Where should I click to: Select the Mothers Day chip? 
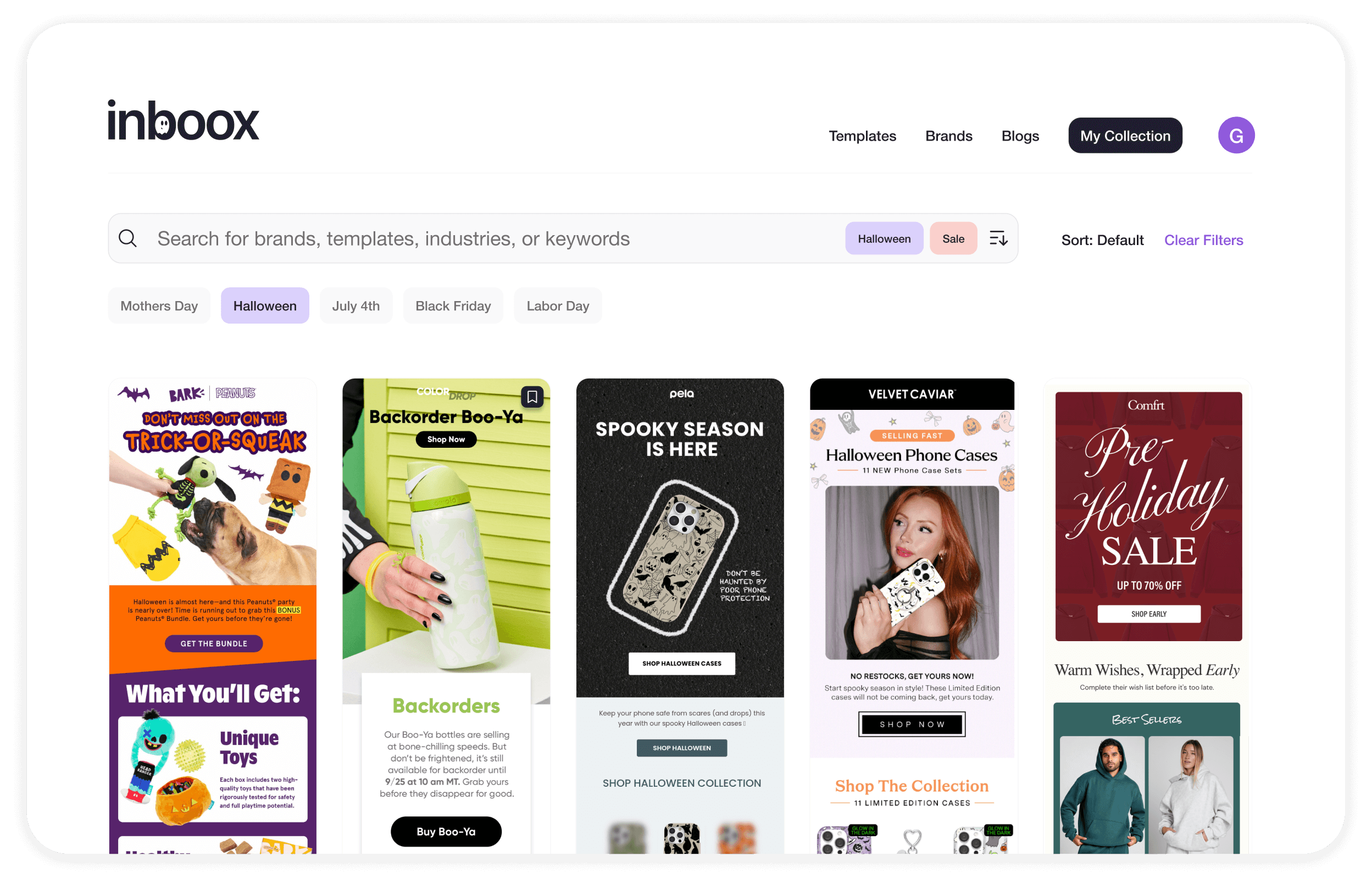point(159,305)
